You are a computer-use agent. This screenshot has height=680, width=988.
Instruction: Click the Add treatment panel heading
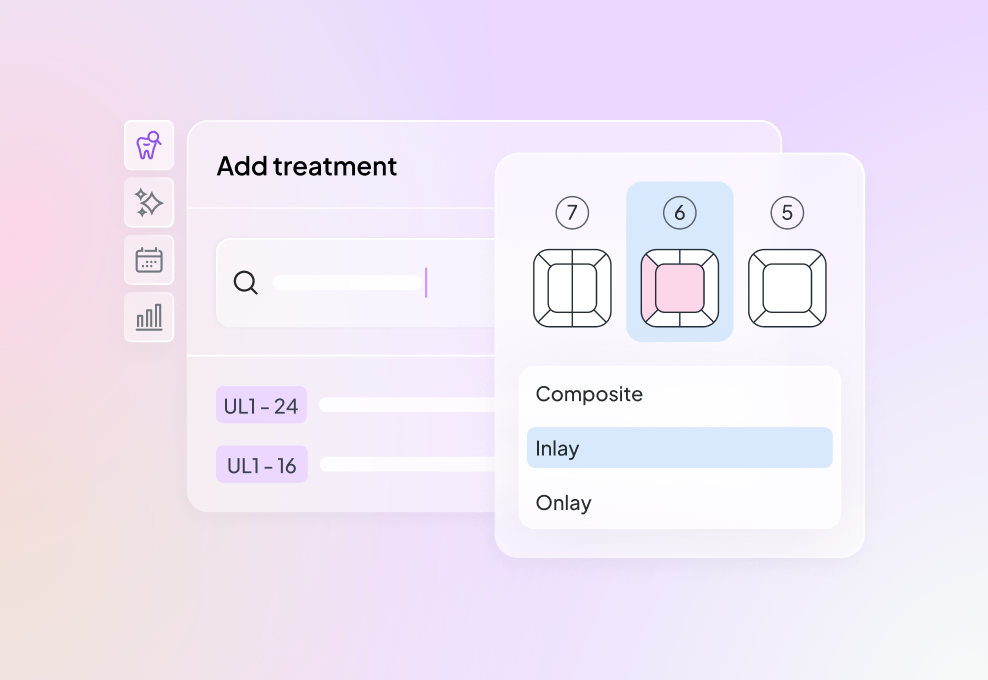[307, 166]
